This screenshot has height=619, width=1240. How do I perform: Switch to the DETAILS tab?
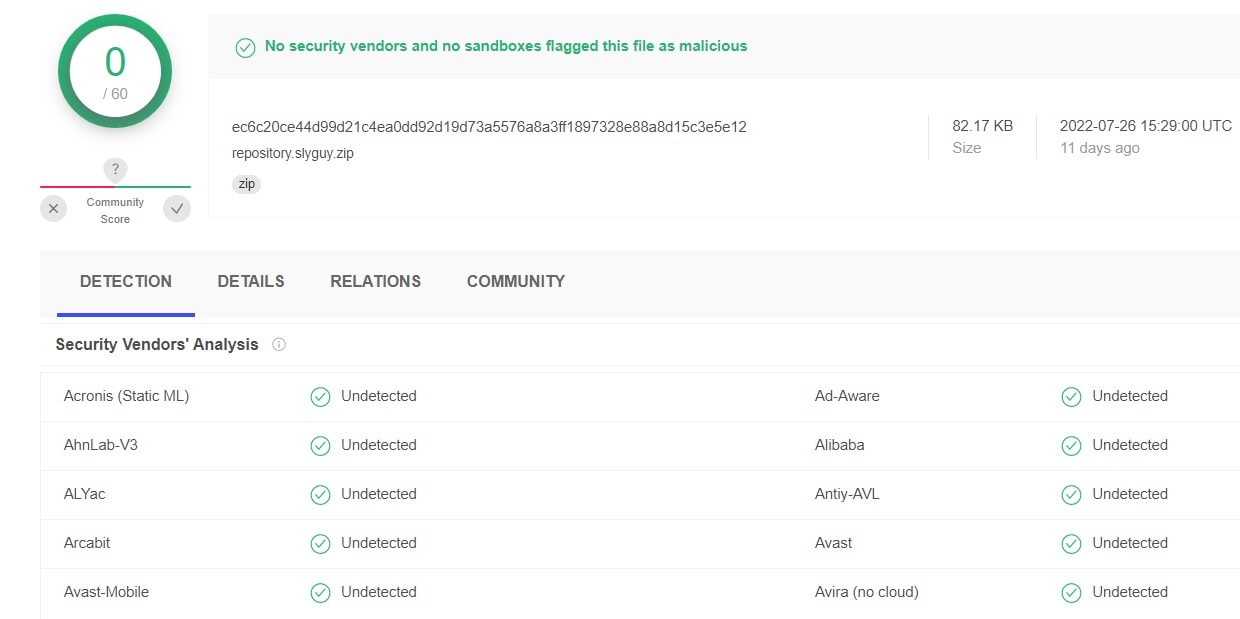click(x=251, y=282)
